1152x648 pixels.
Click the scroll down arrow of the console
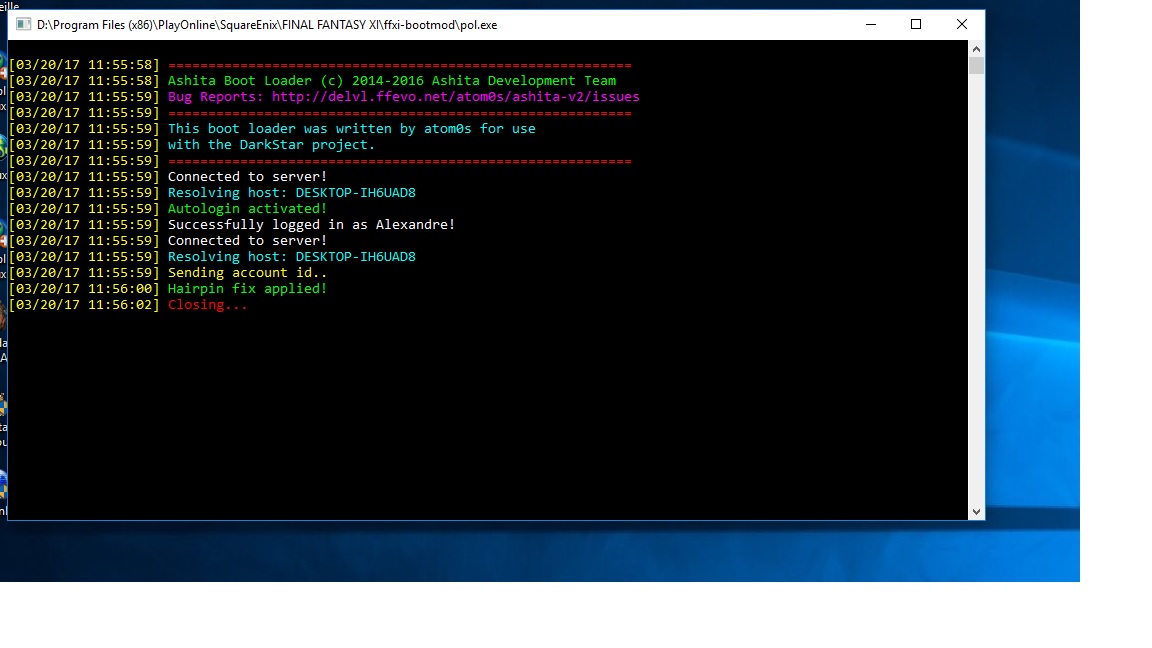click(976, 512)
